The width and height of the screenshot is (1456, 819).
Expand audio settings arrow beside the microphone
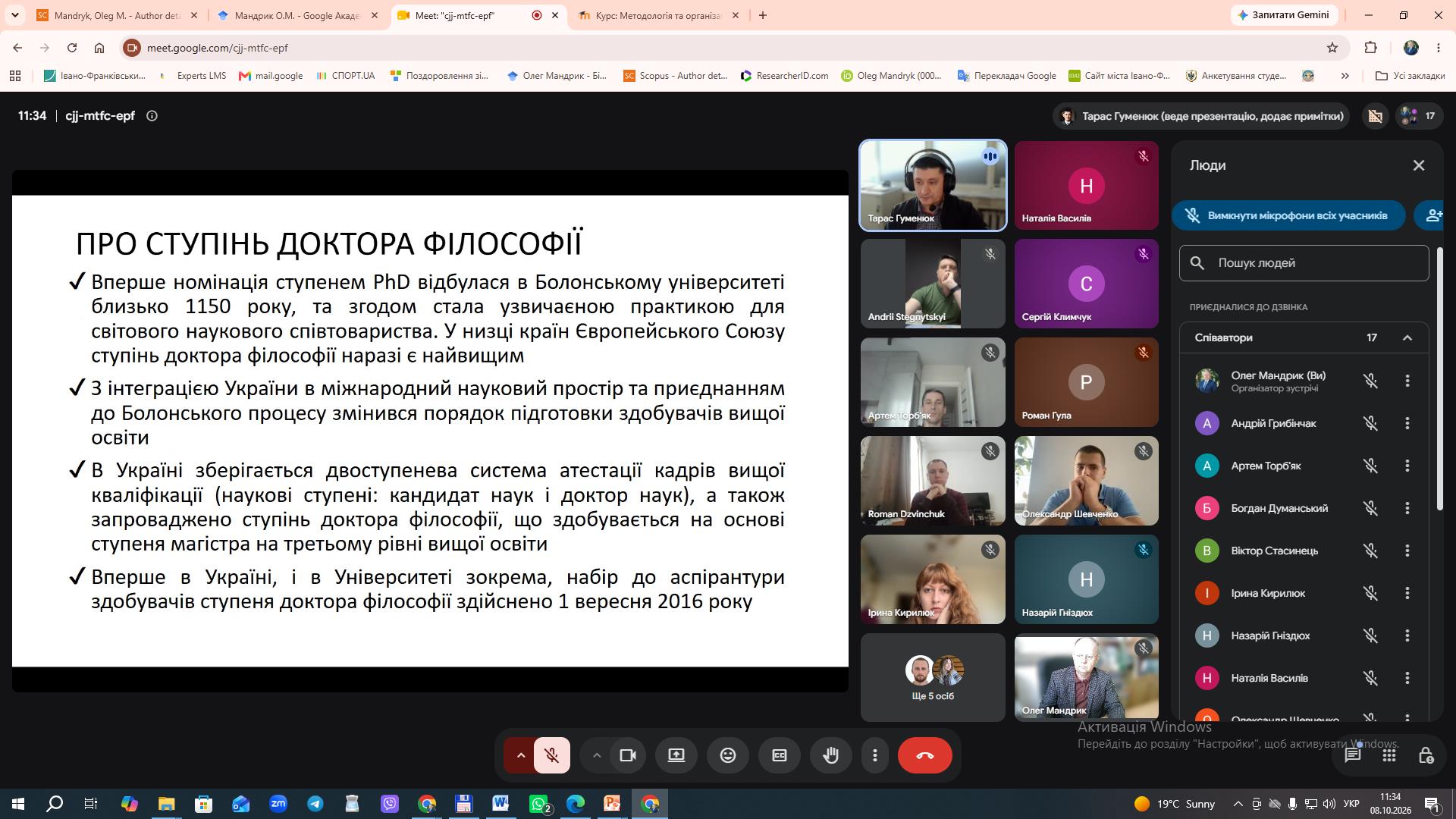[520, 755]
